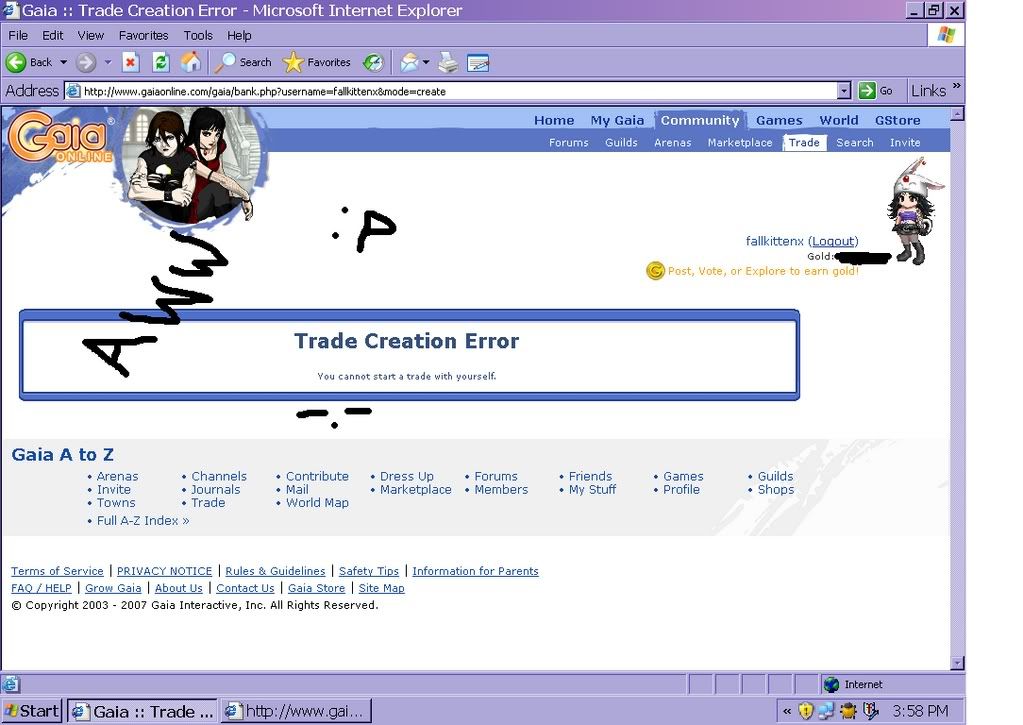Click the Internet zone globe icon
The height and width of the screenshot is (725, 1023).
coord(831,684)
